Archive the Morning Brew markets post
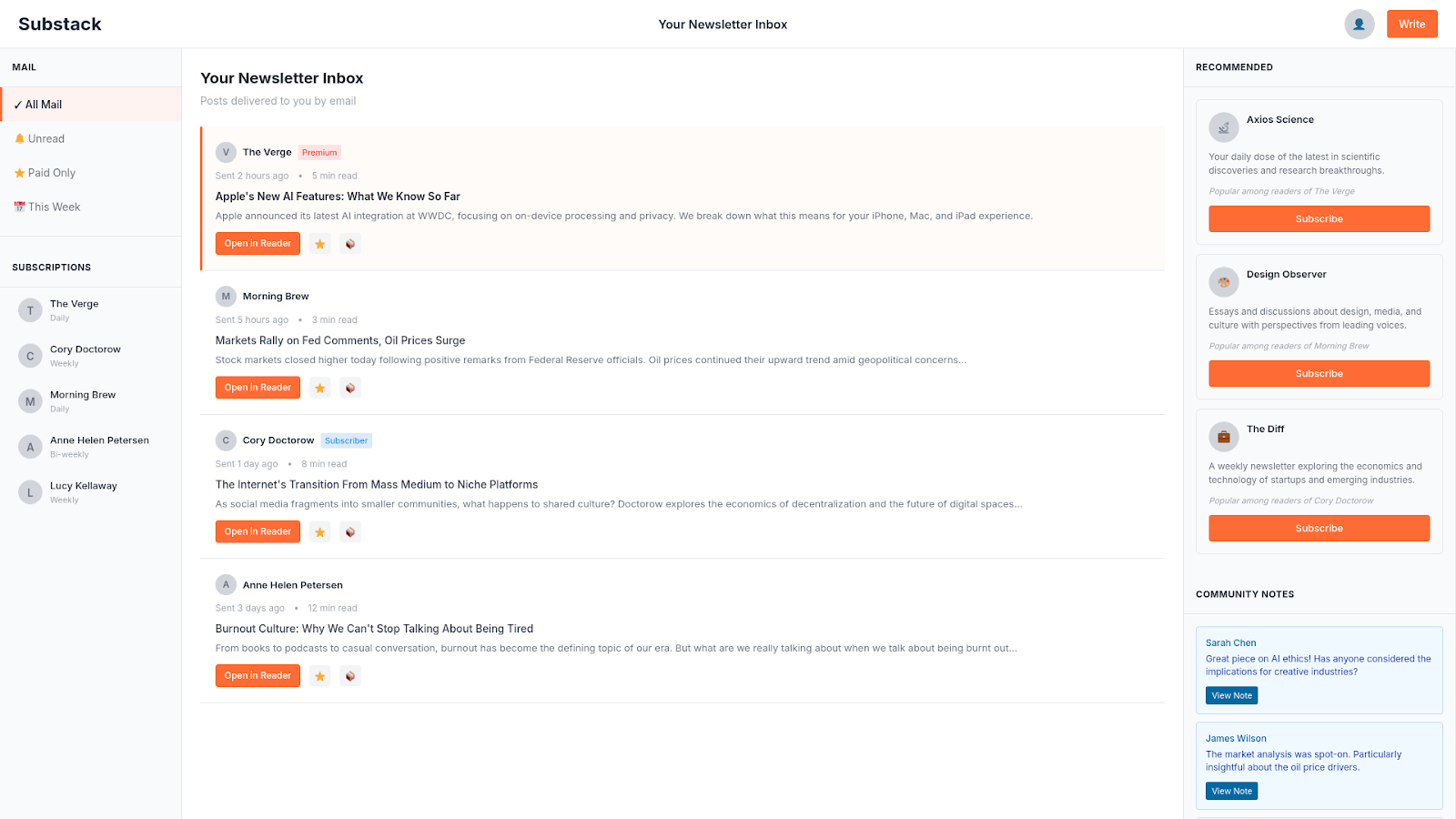The height and width of the screenshot is (819, 1456). (350, 388)
